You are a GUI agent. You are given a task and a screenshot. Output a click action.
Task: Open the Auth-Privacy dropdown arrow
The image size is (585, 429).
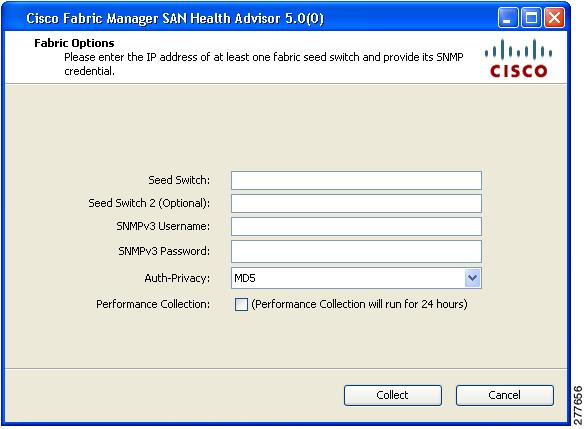click(472, 278)
